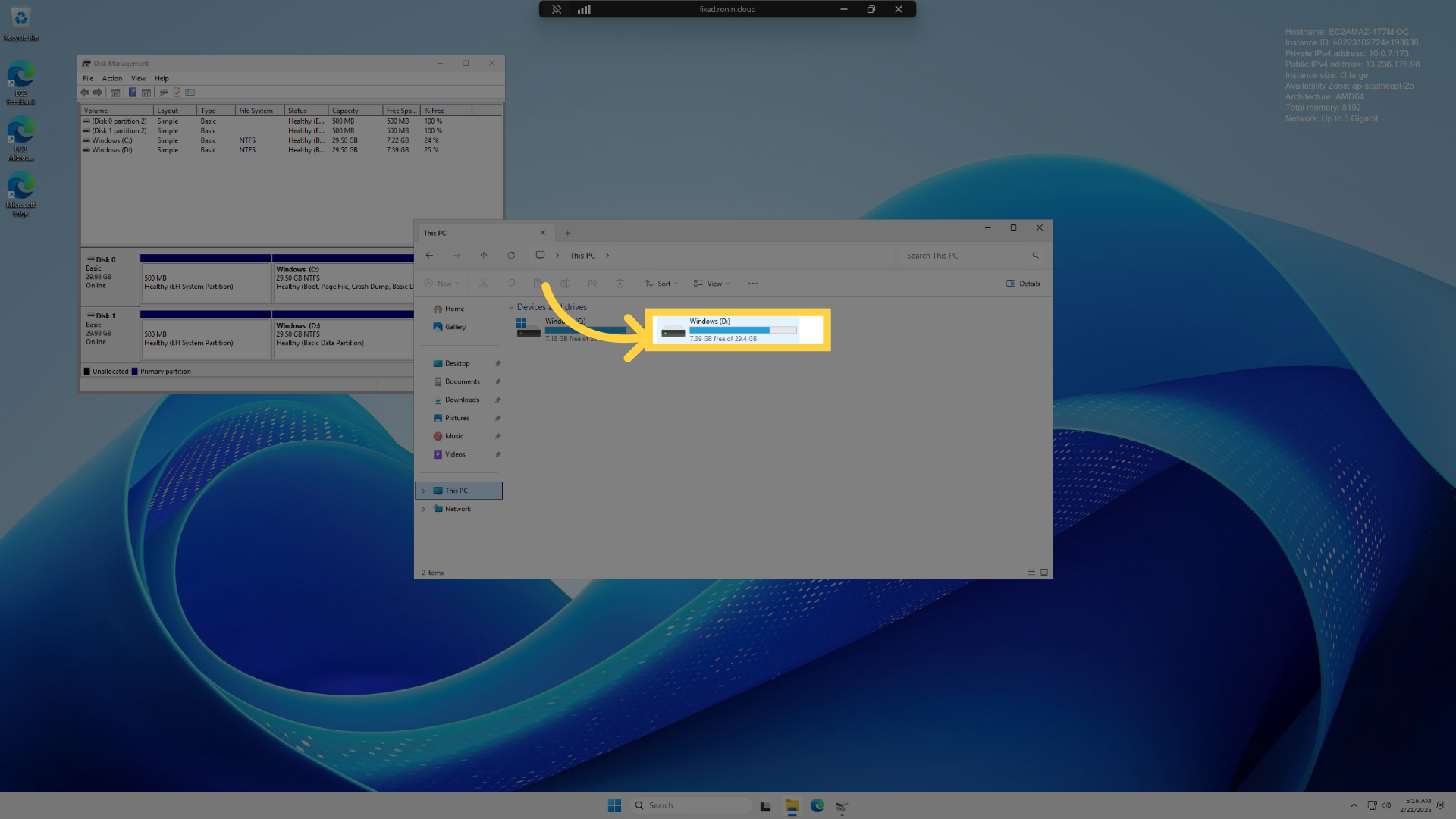Click the blue Help question-mark icon in Disk Management

point(133,93)
